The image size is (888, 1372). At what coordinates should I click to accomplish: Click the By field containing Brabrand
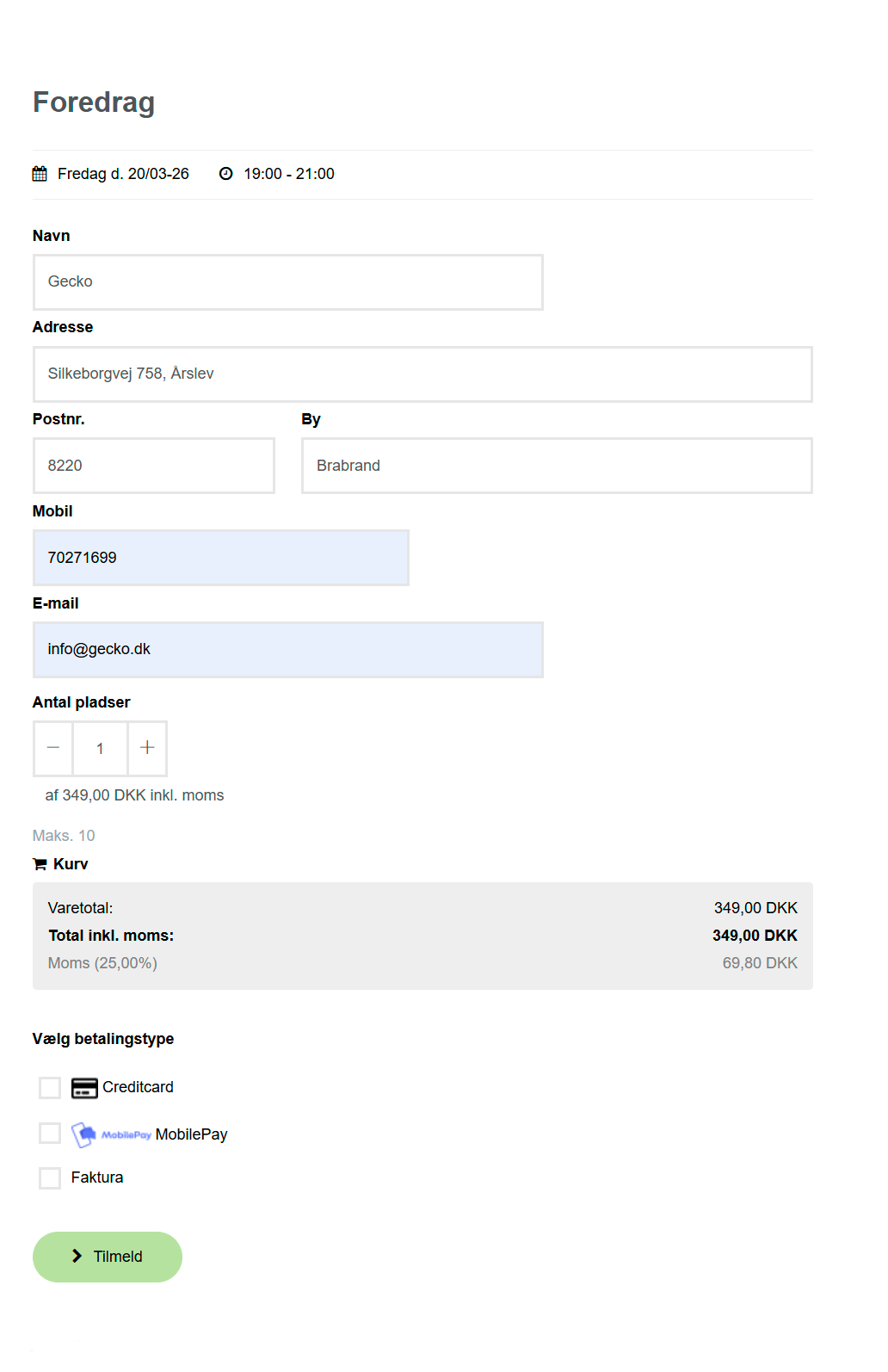[x=556, y=466]
